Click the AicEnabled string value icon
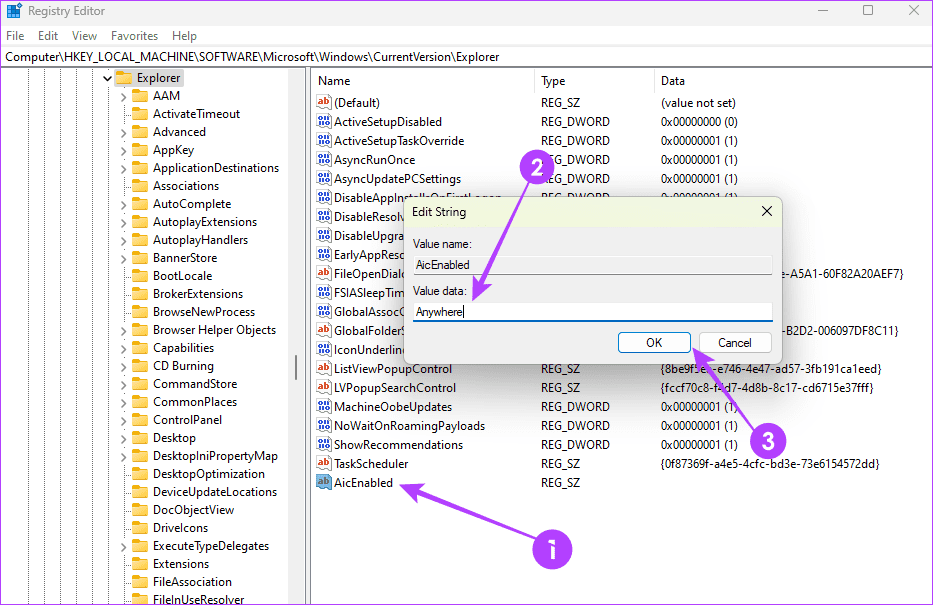The width and height of the screenshot is (933, 605). (x=323, y=483)
